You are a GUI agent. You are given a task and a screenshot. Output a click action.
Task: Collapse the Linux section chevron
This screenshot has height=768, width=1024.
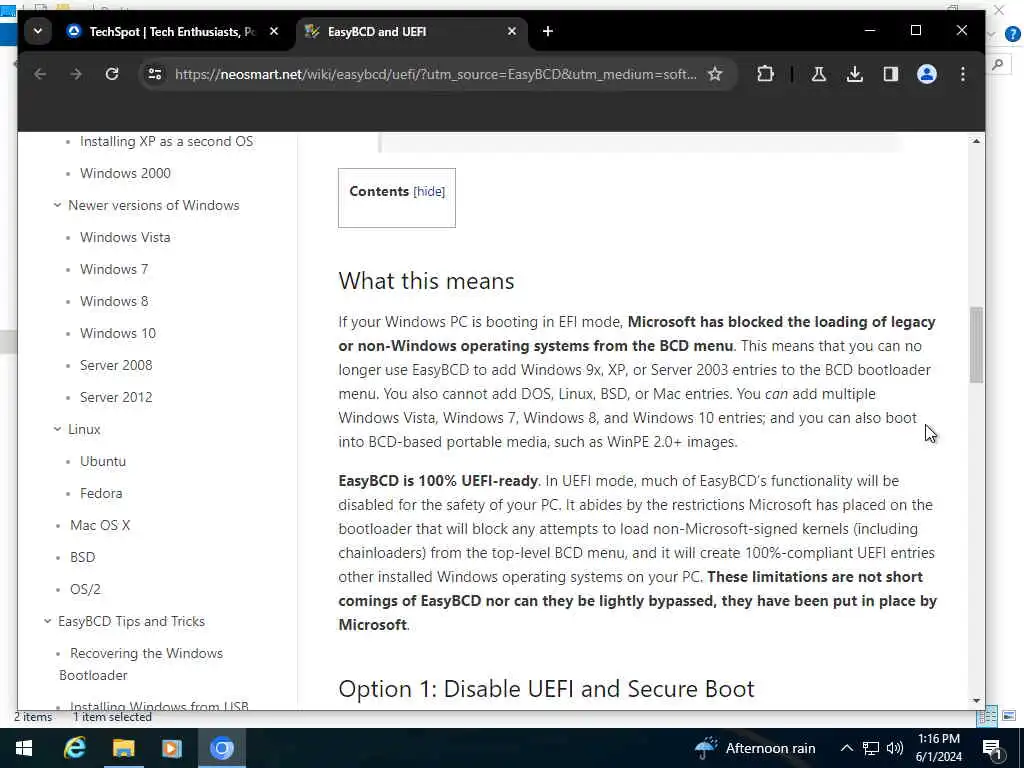pyautogui.click(x=57, y=429)
